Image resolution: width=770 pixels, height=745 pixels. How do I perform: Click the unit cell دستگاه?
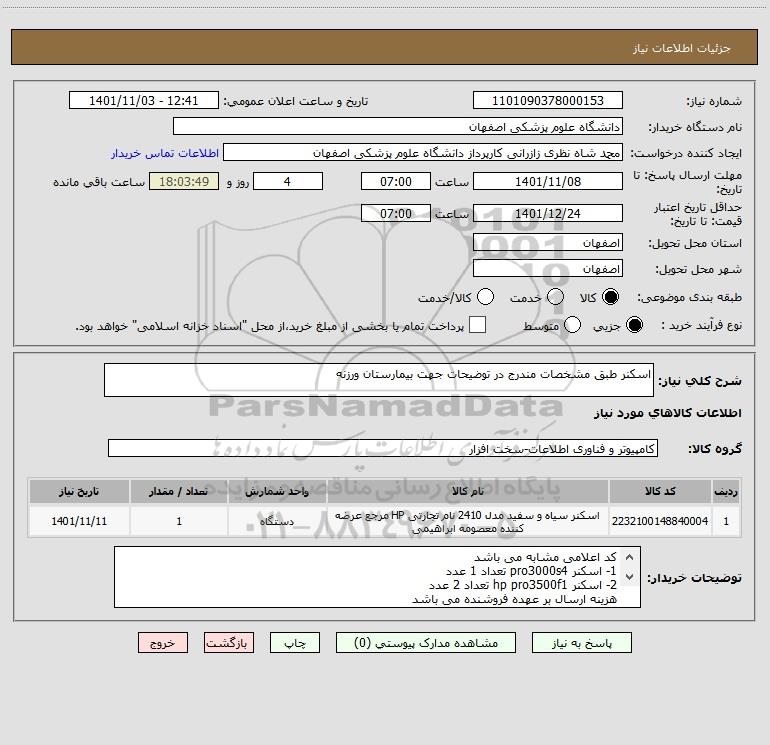click(x=277, y=521)
